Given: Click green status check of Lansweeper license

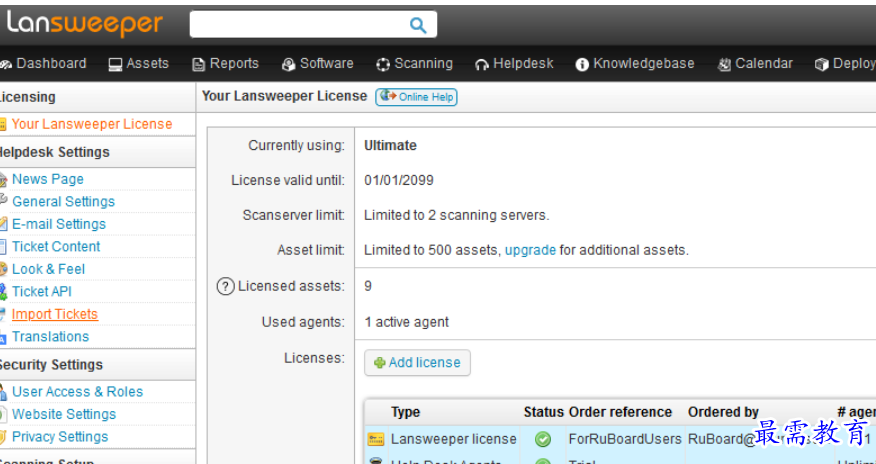Looking at the screenshot, I should point(543,440).
